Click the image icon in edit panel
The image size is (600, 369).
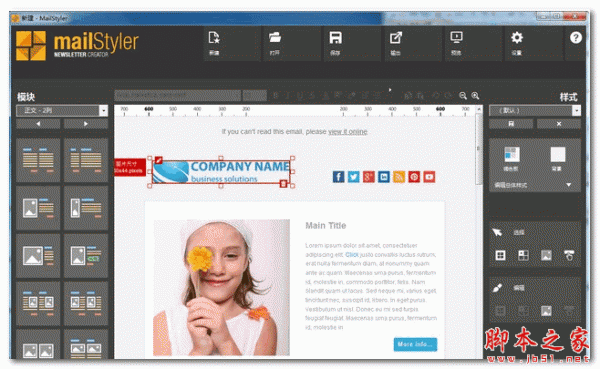546,310
